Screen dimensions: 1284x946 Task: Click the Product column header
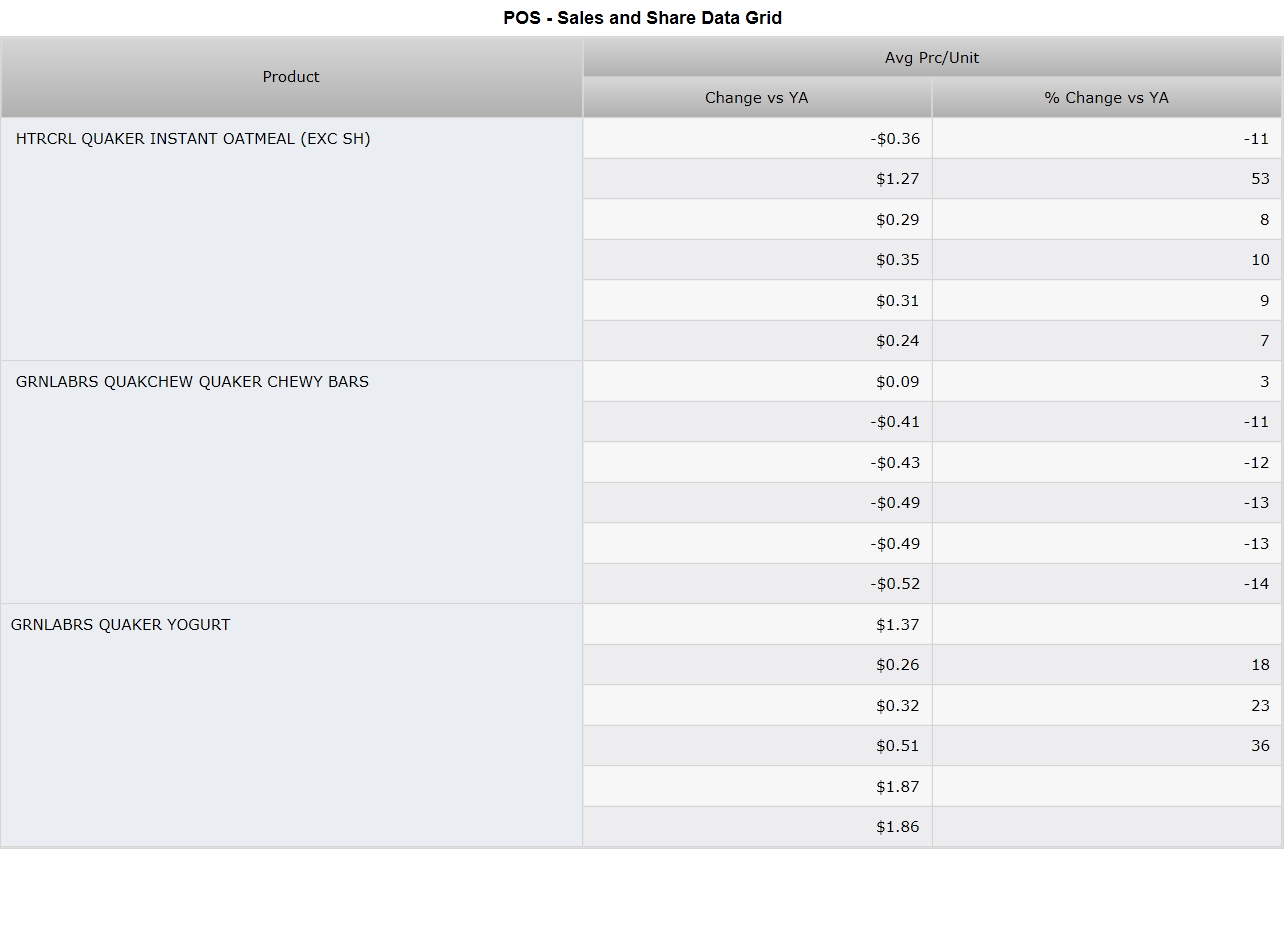tap(291, 77)
